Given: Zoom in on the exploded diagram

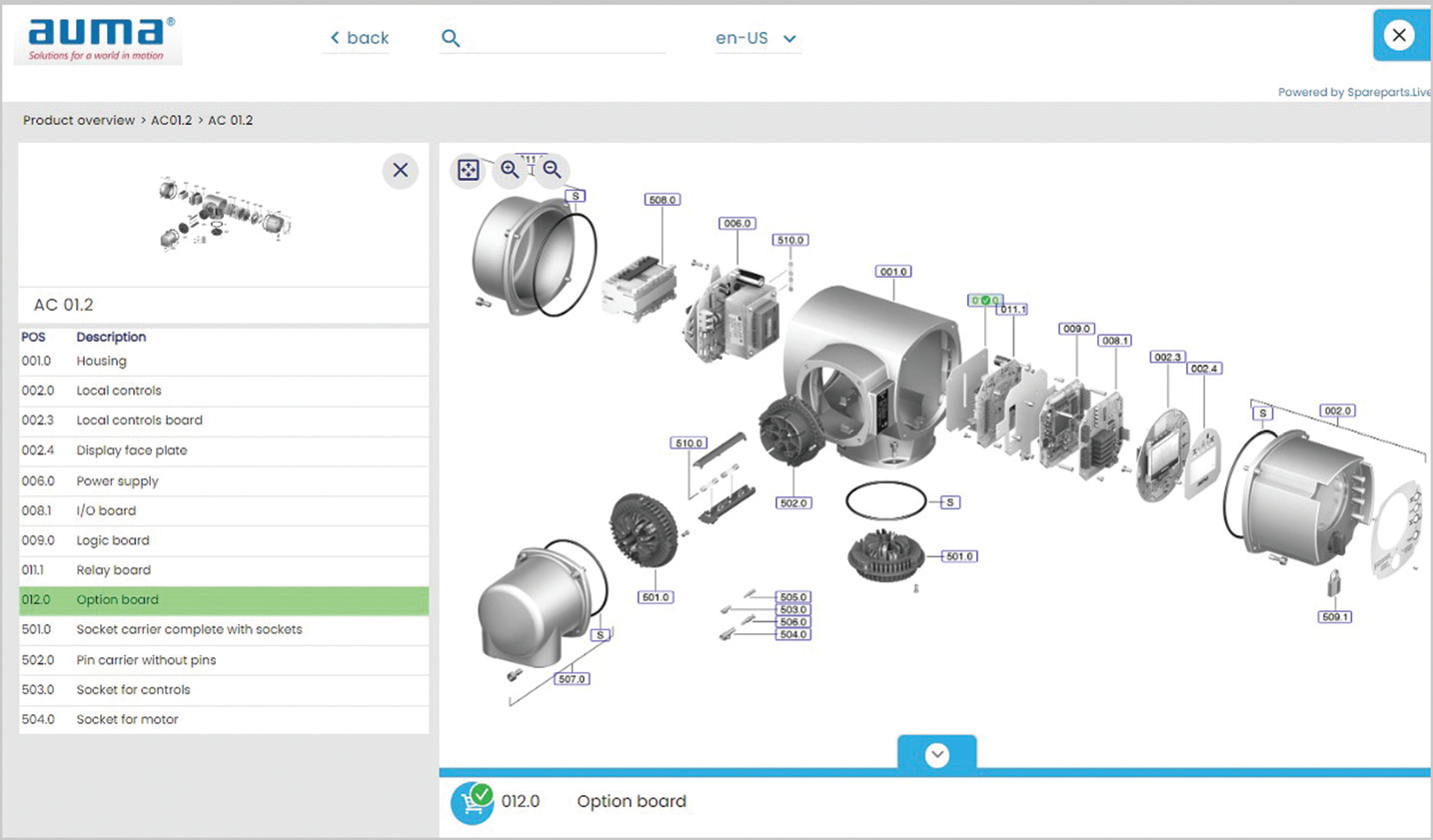Looking at the screenshot, I should (510, 170).
